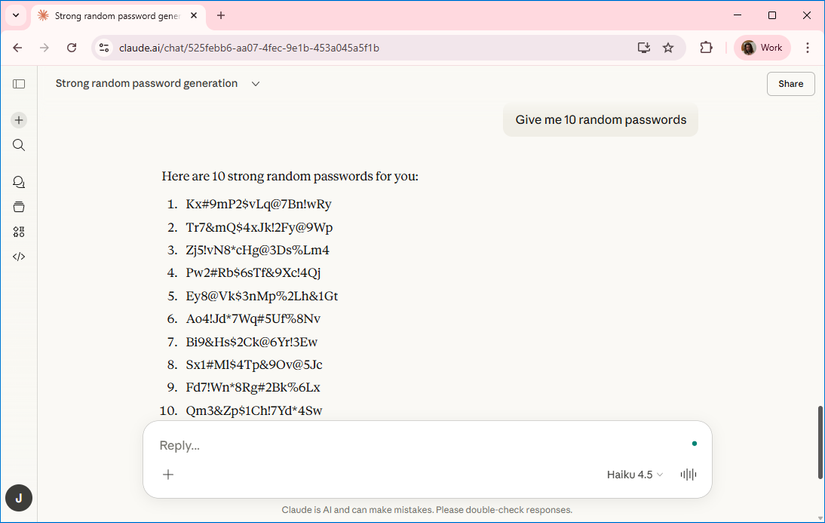The width and height of the screenshot is (825, 523).
Task: Open a new browser tab
Action: tap(221, 16)
